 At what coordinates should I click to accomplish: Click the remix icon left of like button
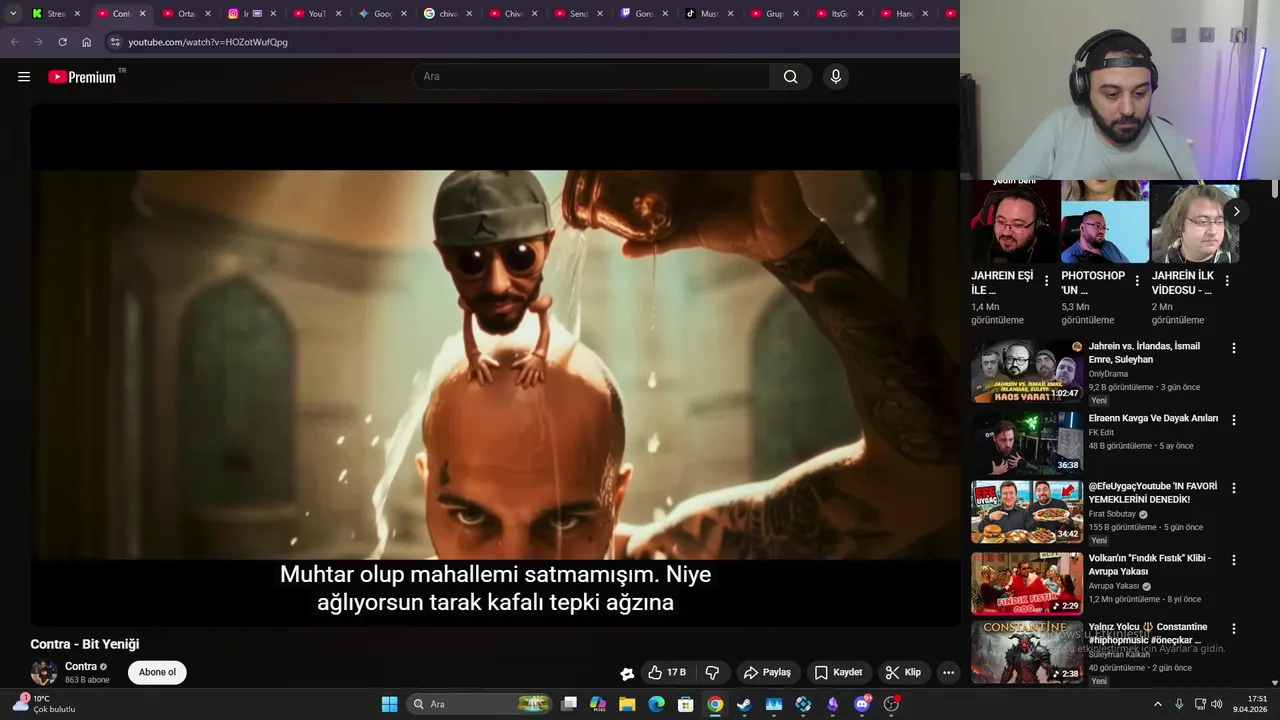[x=627, y=674]
